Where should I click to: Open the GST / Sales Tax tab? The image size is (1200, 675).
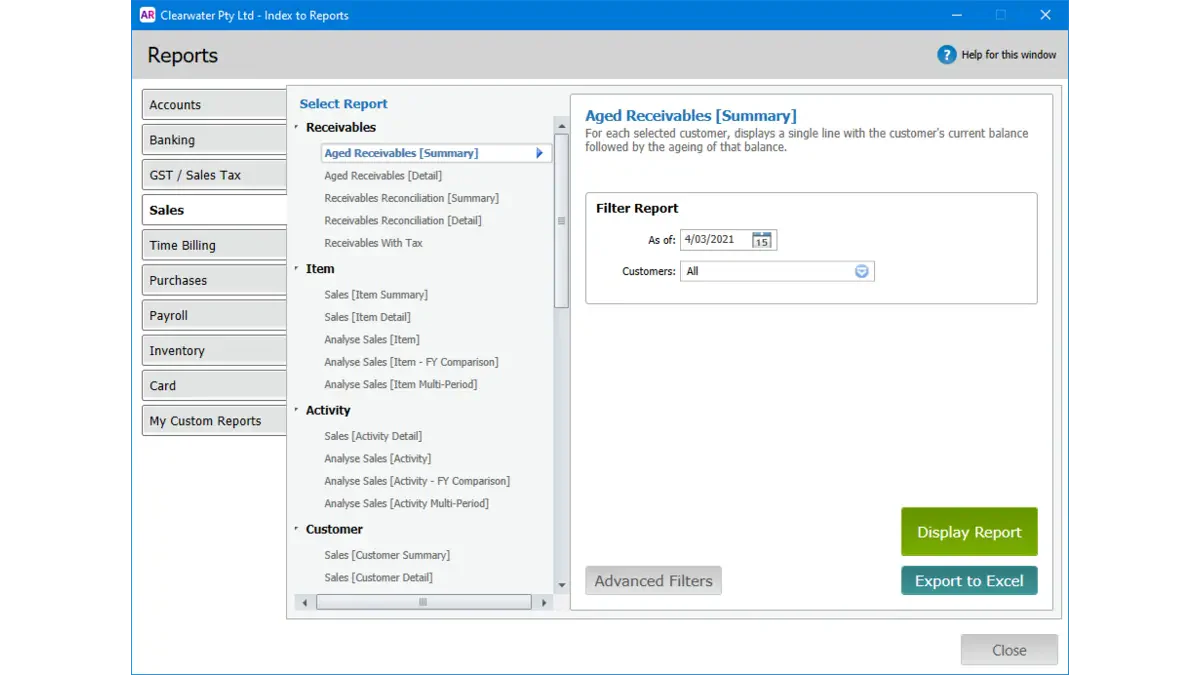point(214,175)
